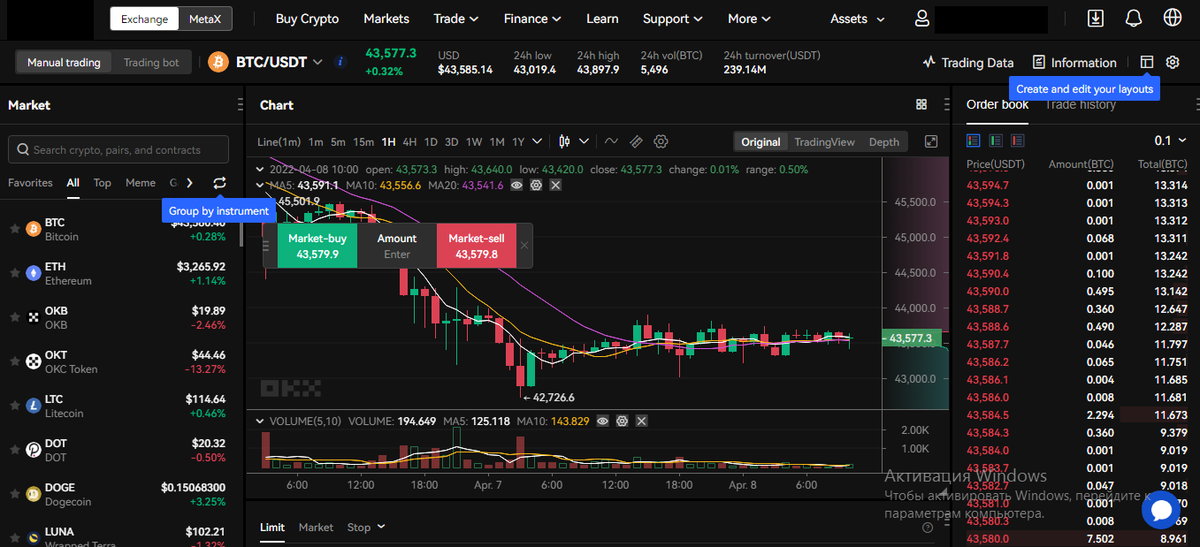The height and width of the screenshot is (547, 1200).
Task: Select the Market order tab
Action: point(316,527)
